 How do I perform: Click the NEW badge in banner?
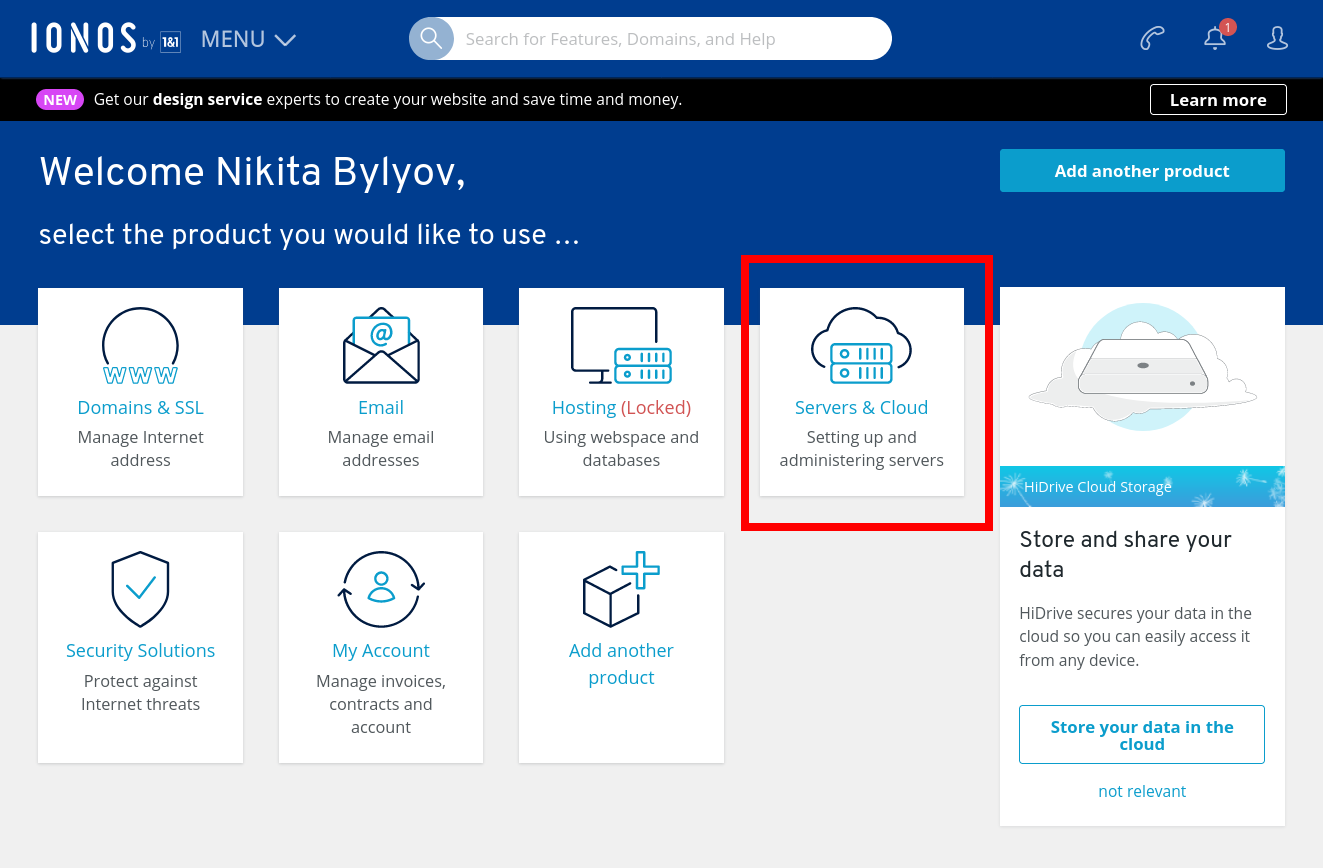[x=60, y=100]
